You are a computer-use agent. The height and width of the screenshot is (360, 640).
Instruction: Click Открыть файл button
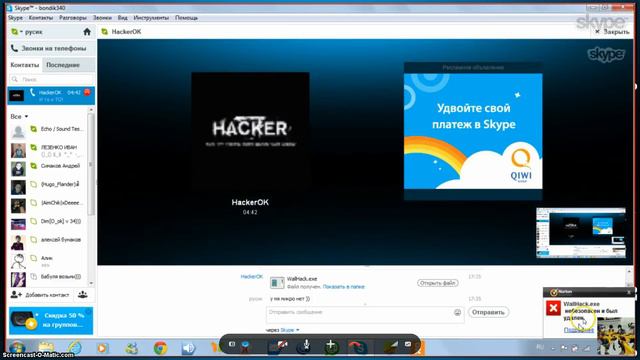point(438,283)
